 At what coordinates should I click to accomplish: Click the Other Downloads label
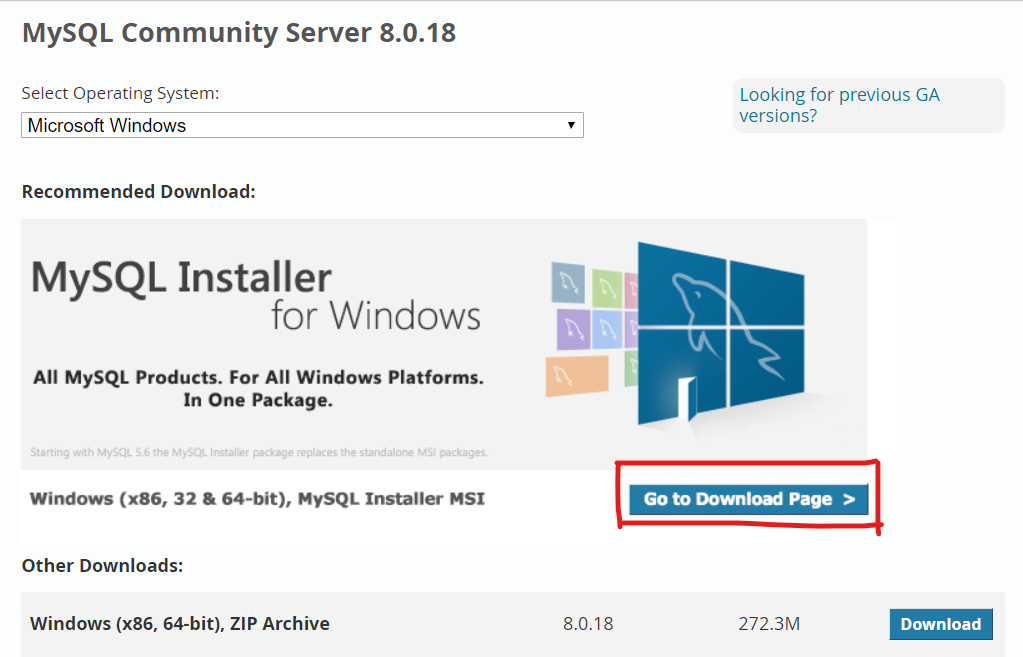click(102, 566)
